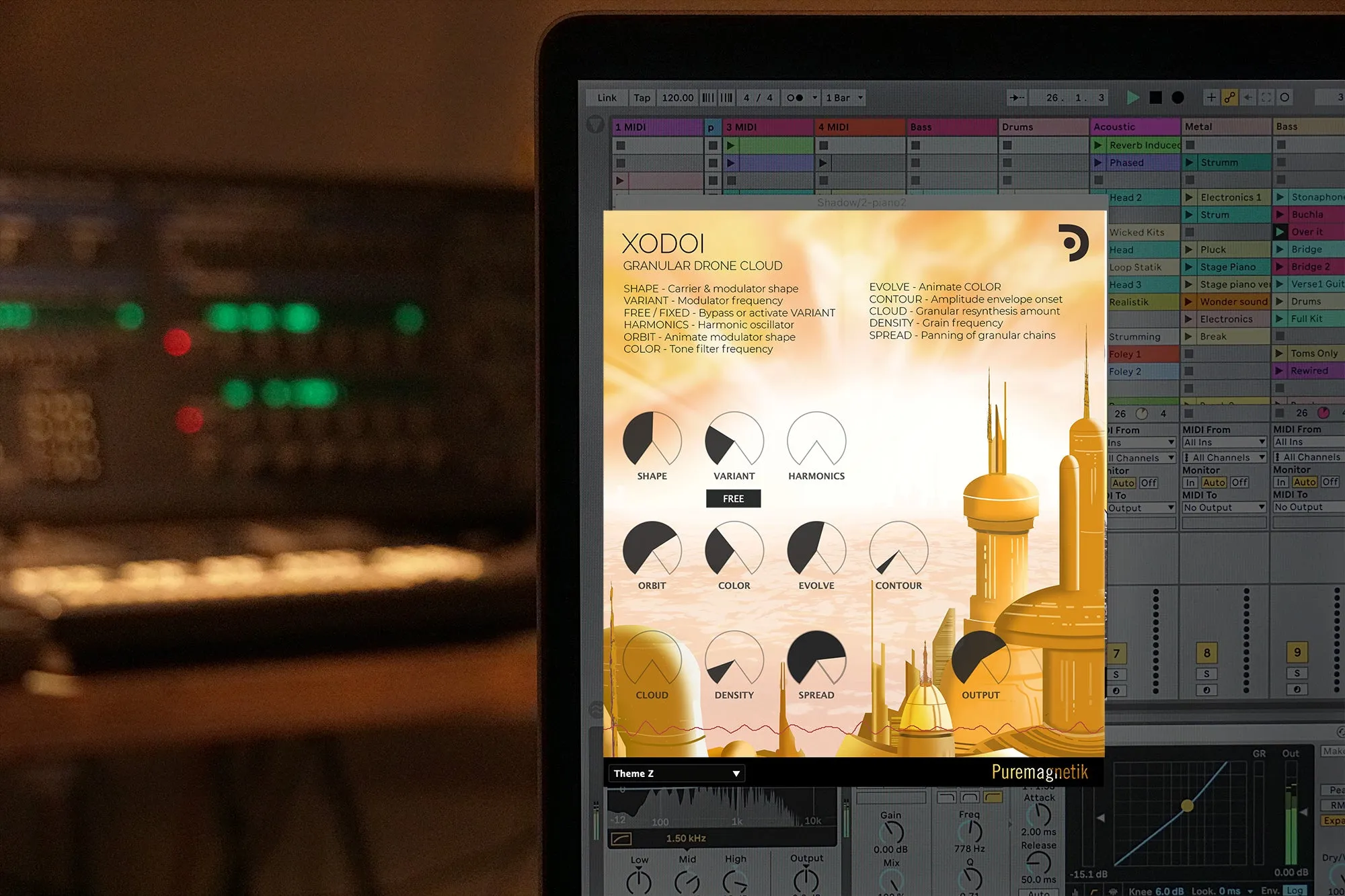Set track 8 Monitor to Auto

pyautogui.click(x=1214, y=483)
